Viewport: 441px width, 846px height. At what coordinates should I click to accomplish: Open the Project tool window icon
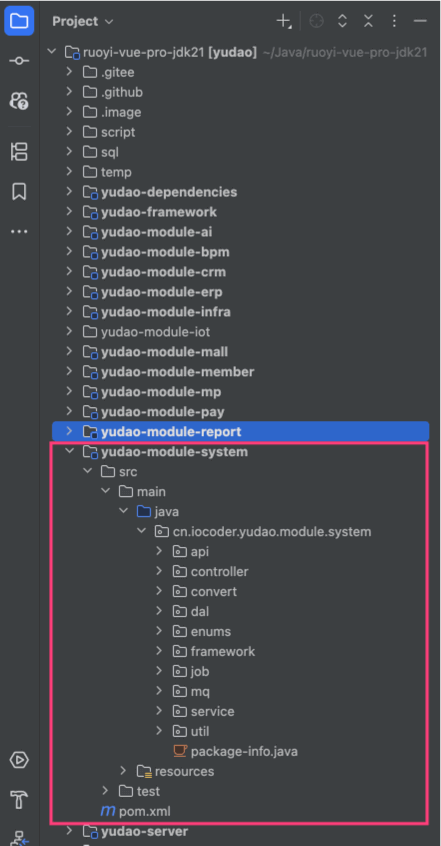[19, 21]
